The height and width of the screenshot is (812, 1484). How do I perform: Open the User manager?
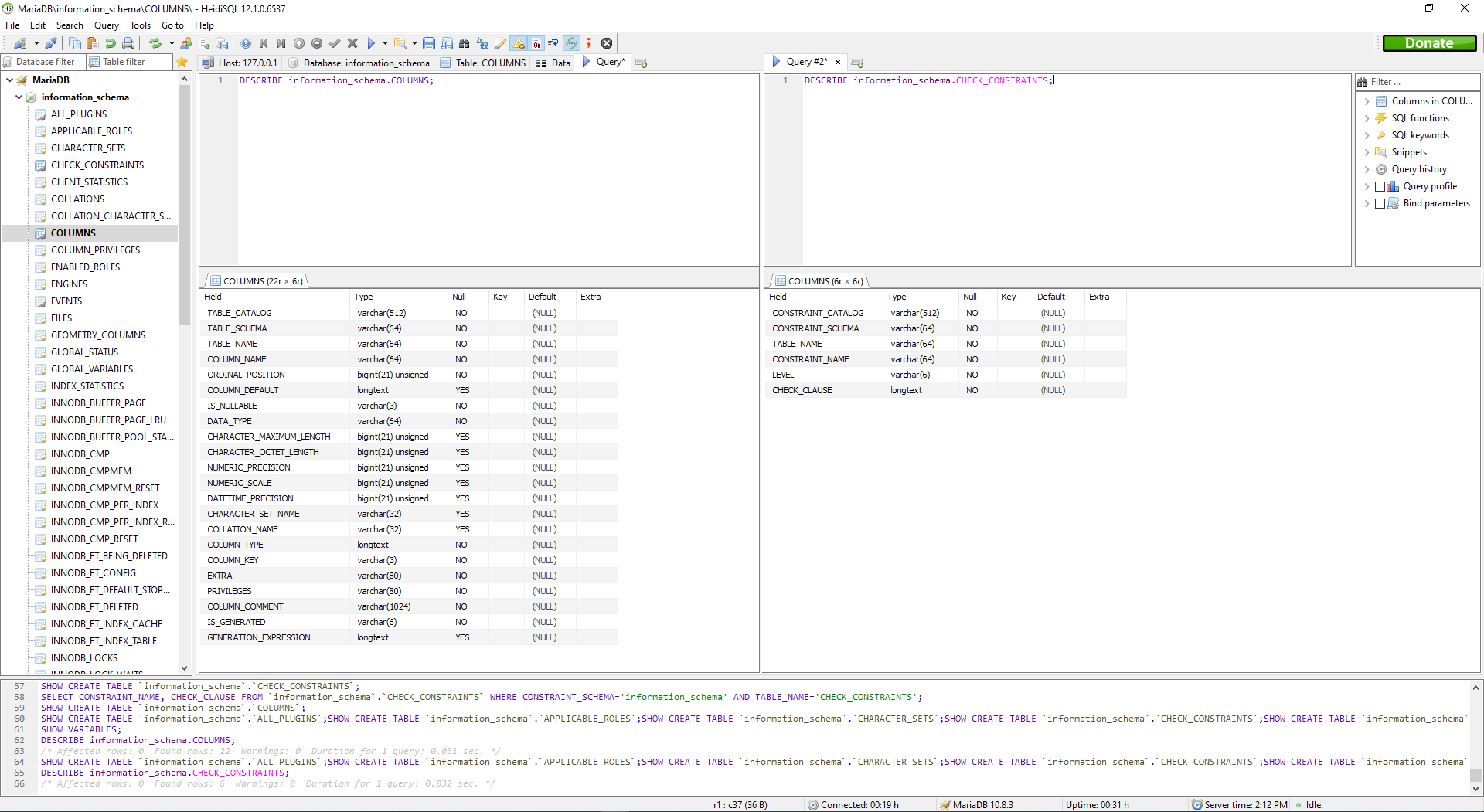[x=185, y=43]
